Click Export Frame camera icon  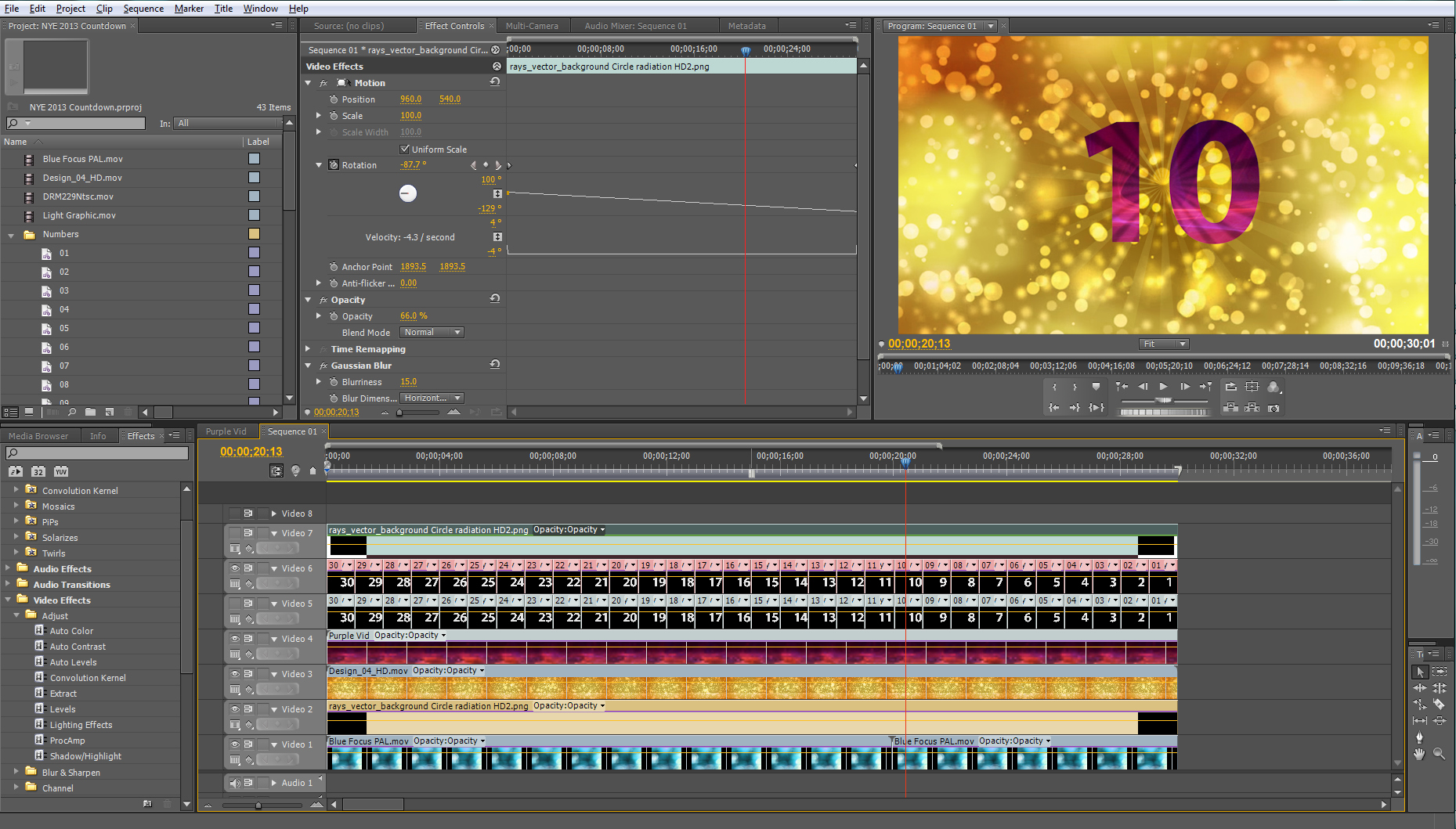coord(1274,408)
